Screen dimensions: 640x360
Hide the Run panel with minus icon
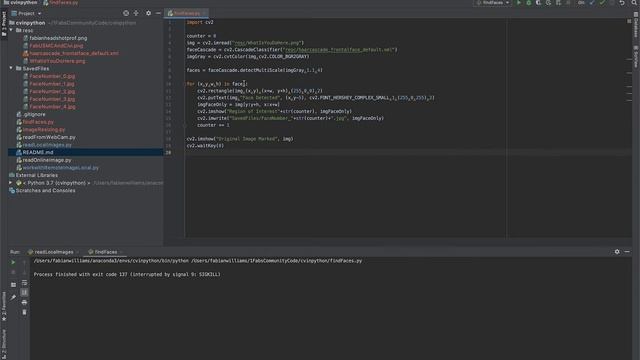pos(627,252)
